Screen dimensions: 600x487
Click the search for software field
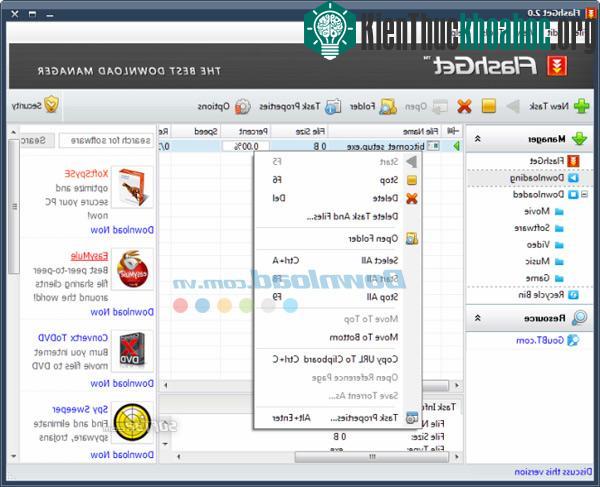(x=106, y=140)
